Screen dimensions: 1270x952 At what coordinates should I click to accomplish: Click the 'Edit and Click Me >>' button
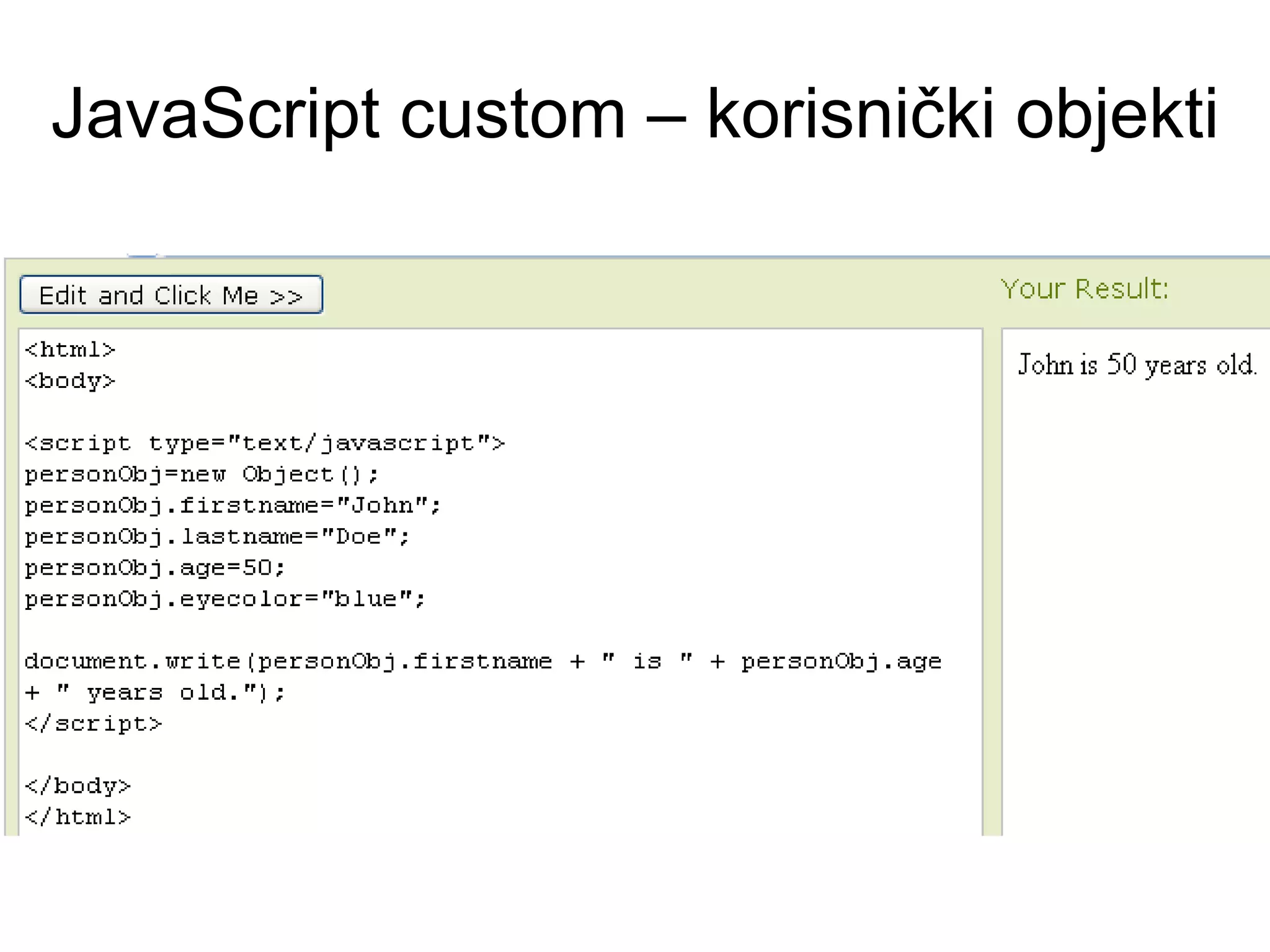point(171,294)
